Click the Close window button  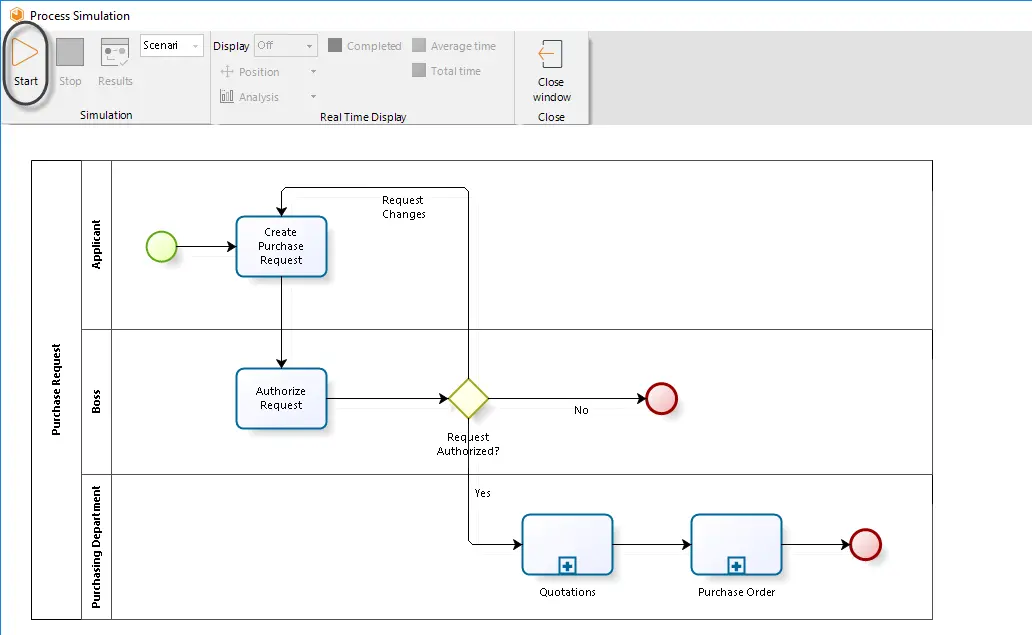(551, 71)
